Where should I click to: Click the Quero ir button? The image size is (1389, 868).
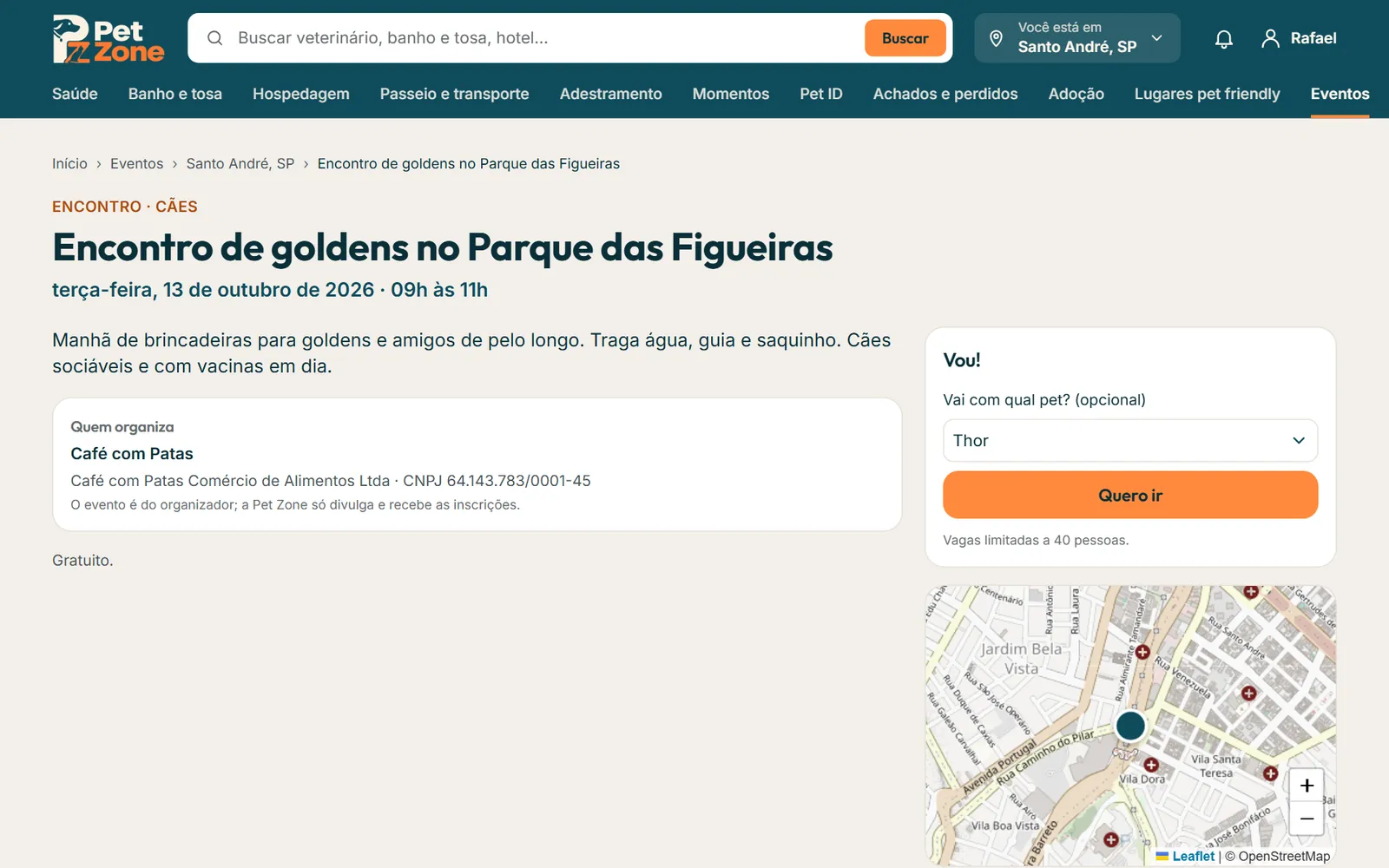point(1130,495)
